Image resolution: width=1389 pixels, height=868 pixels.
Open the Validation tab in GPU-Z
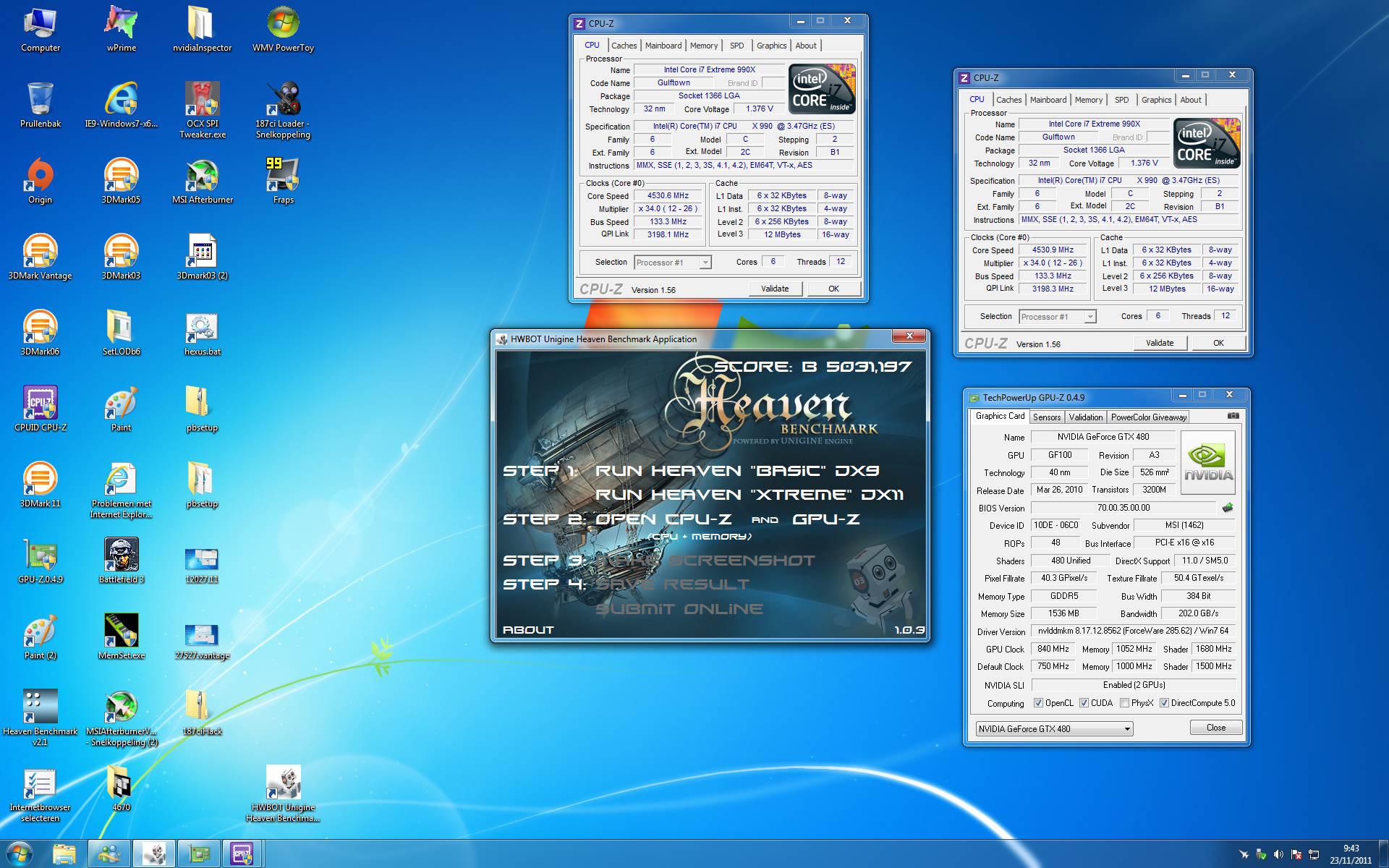(x=1086, y=417)
